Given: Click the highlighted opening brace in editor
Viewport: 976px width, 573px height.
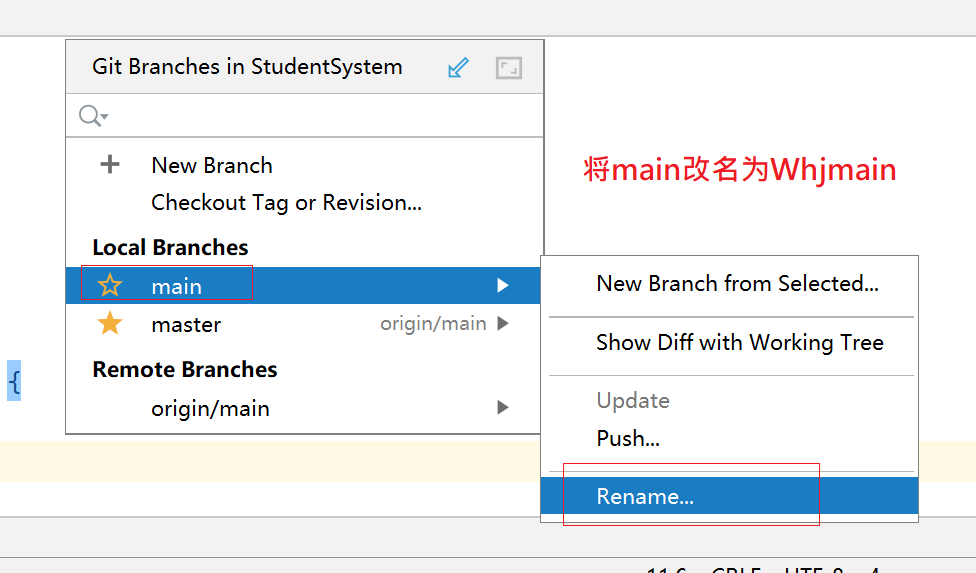Looking at the screenshot, I should point(14,381).
